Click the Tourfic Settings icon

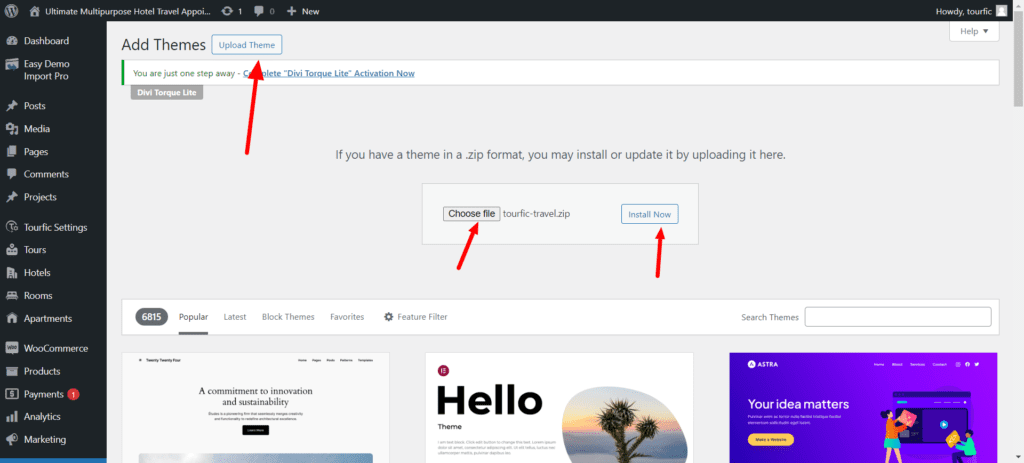(x=11, y=227)
